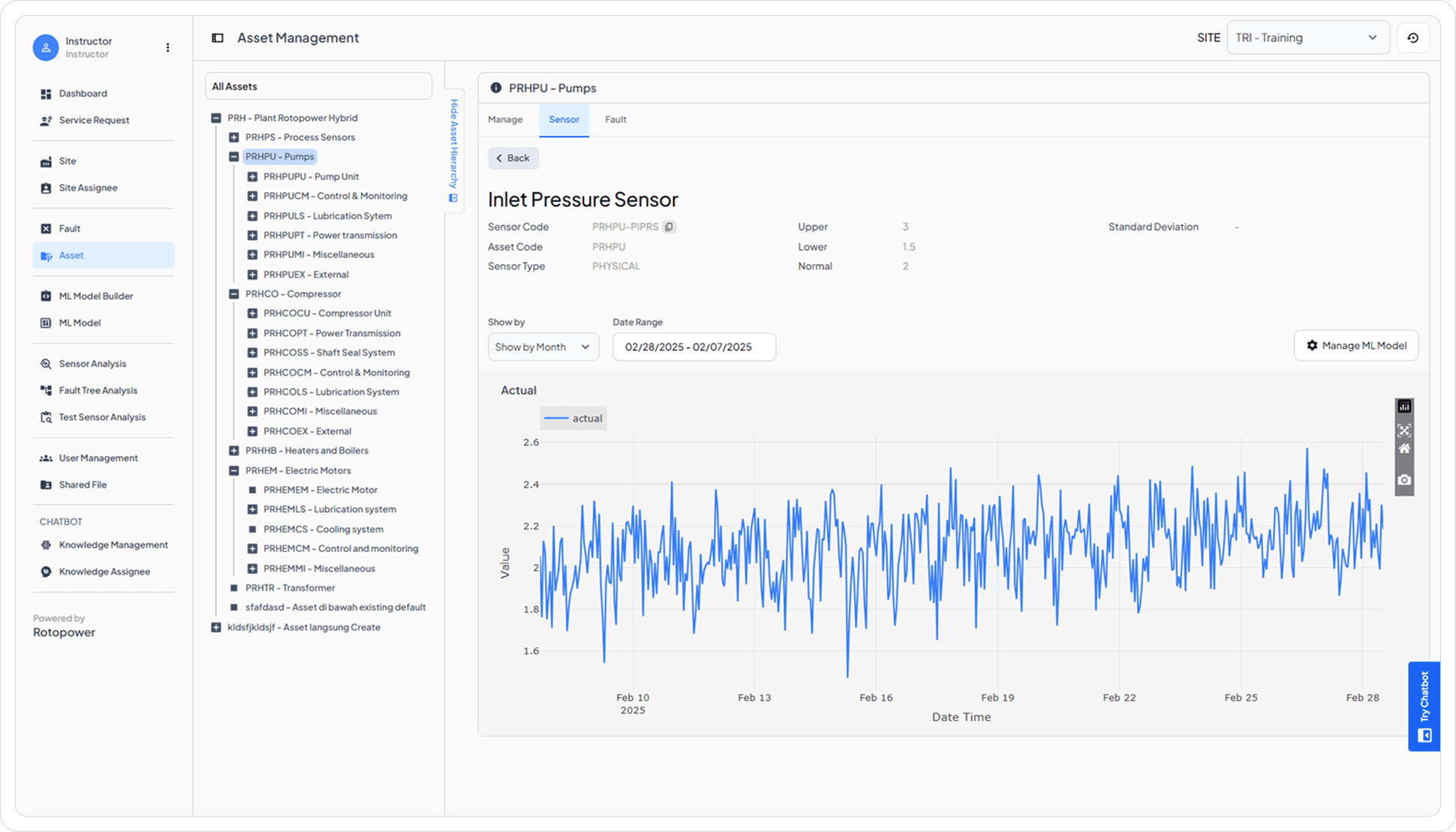
Task: Reset chart axes with the home icon
Action: (x=1404, y=449)
